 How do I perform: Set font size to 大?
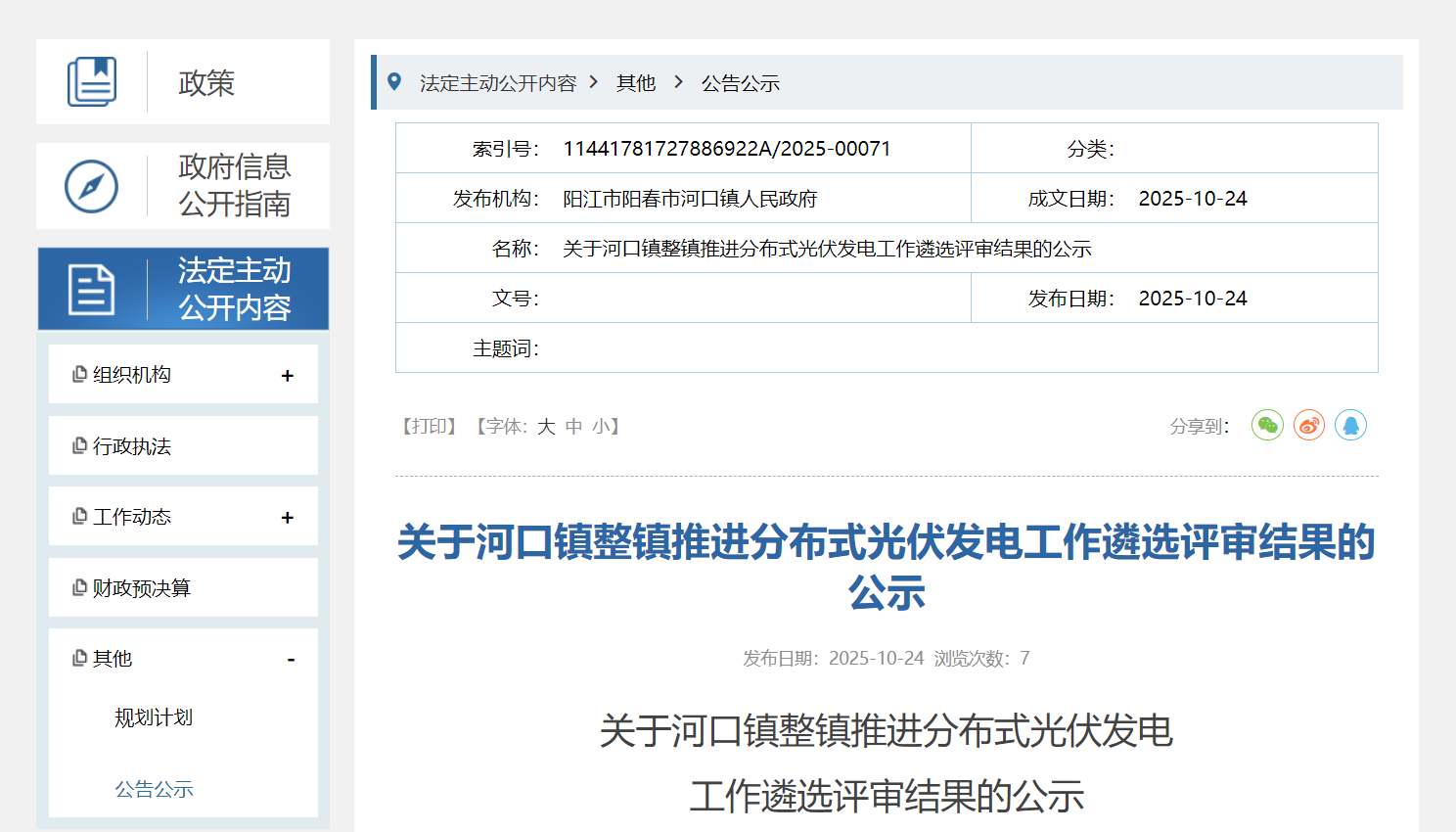(546, 427)
